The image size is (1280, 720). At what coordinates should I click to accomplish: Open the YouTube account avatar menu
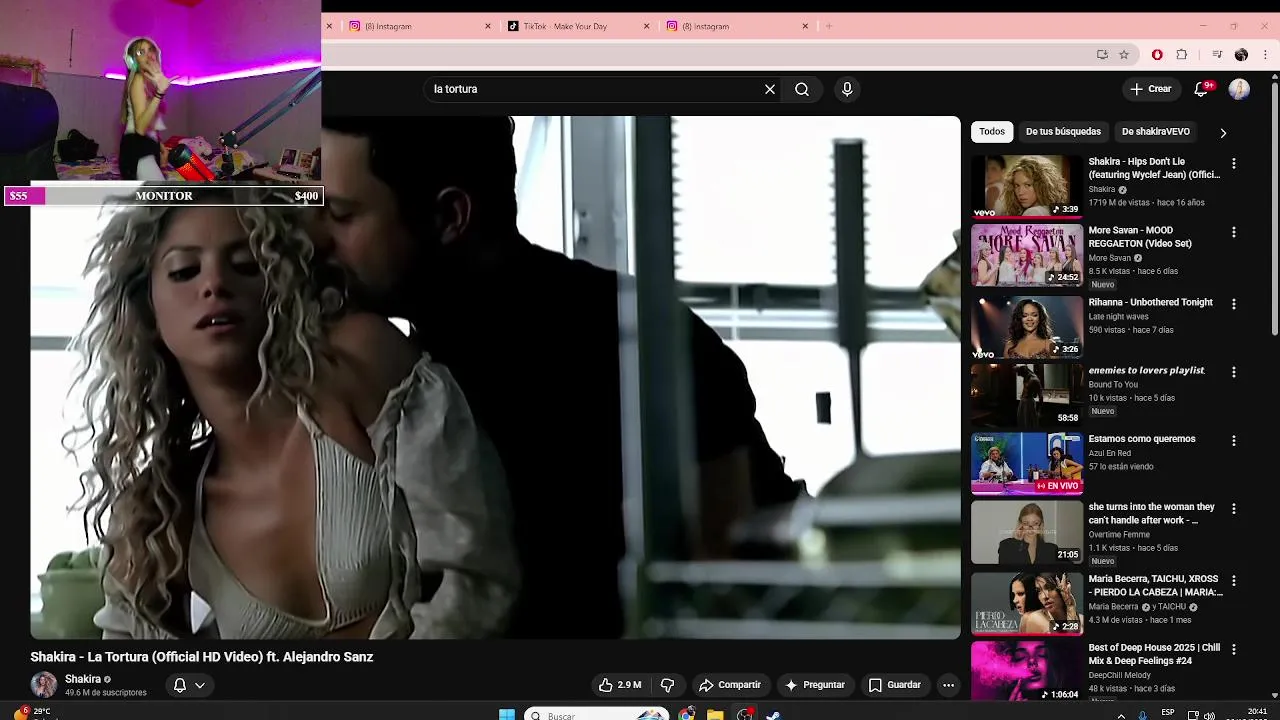point(1239,89)
